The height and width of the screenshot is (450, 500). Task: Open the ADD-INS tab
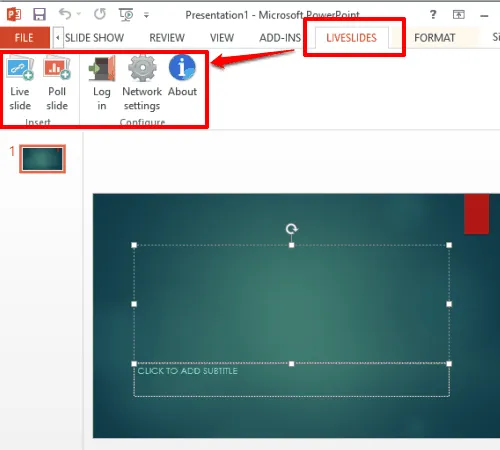click(280, 38)
